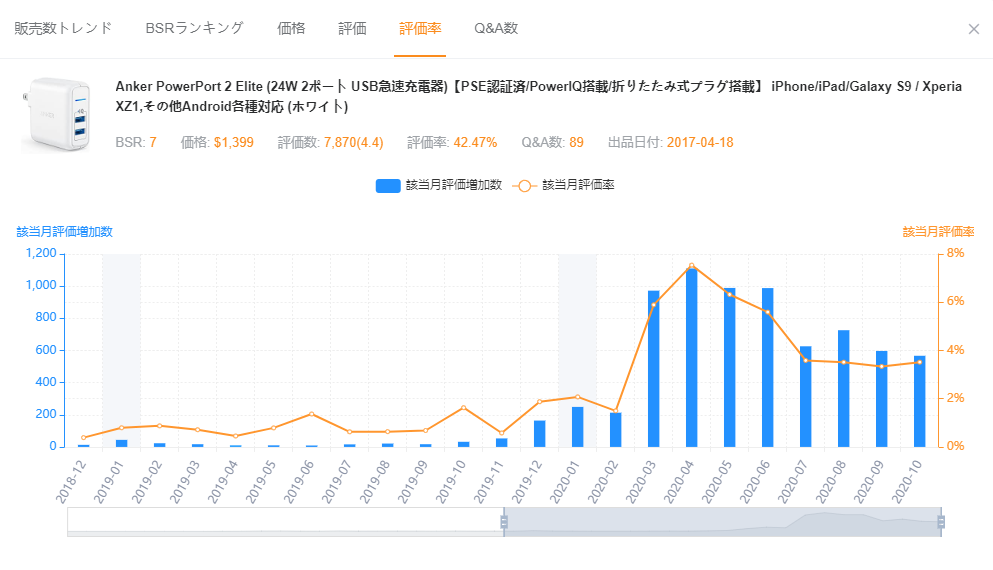Toggle the 該当月評価増加数 legend series

coord(439,186)
